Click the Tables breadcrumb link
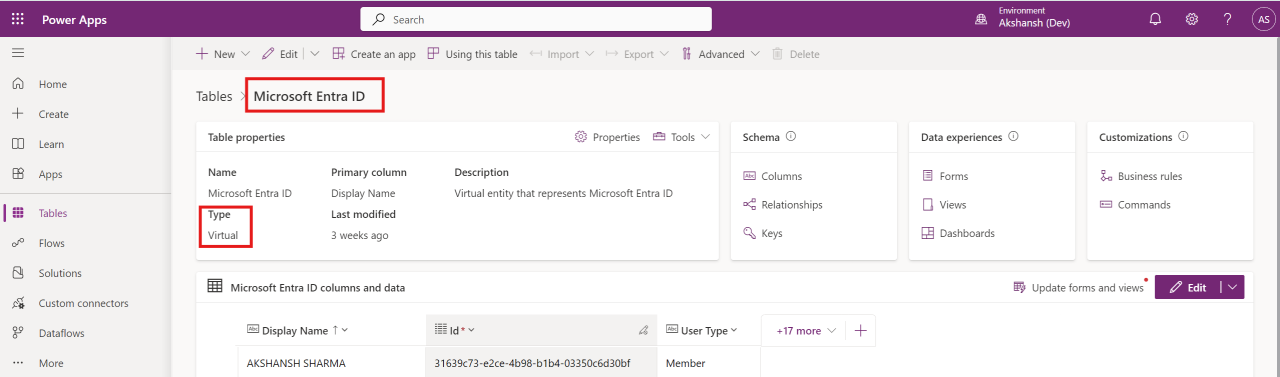The image size is (1280, 377). click(214, 97)
